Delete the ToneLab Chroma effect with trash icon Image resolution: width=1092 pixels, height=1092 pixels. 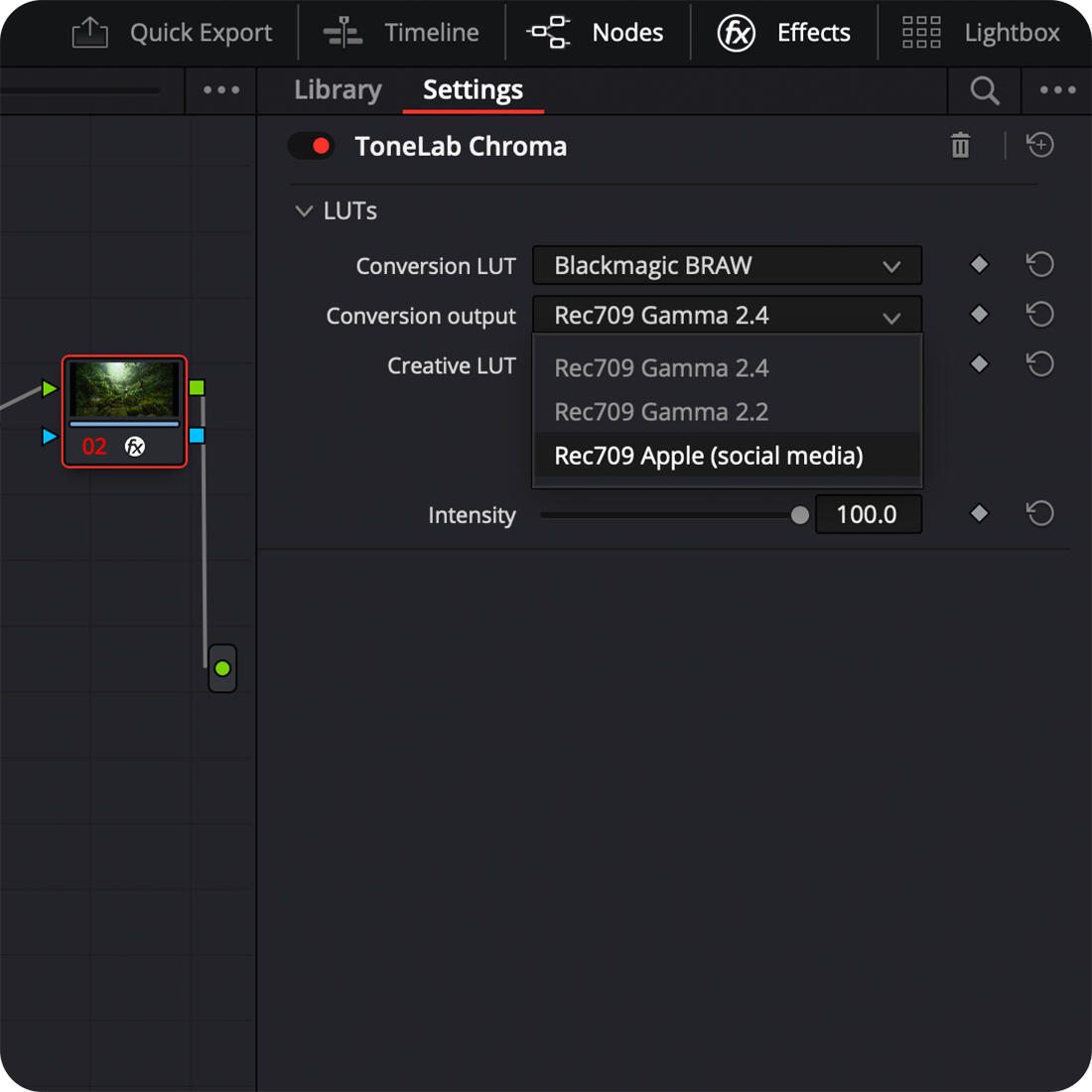click(960, 146)
